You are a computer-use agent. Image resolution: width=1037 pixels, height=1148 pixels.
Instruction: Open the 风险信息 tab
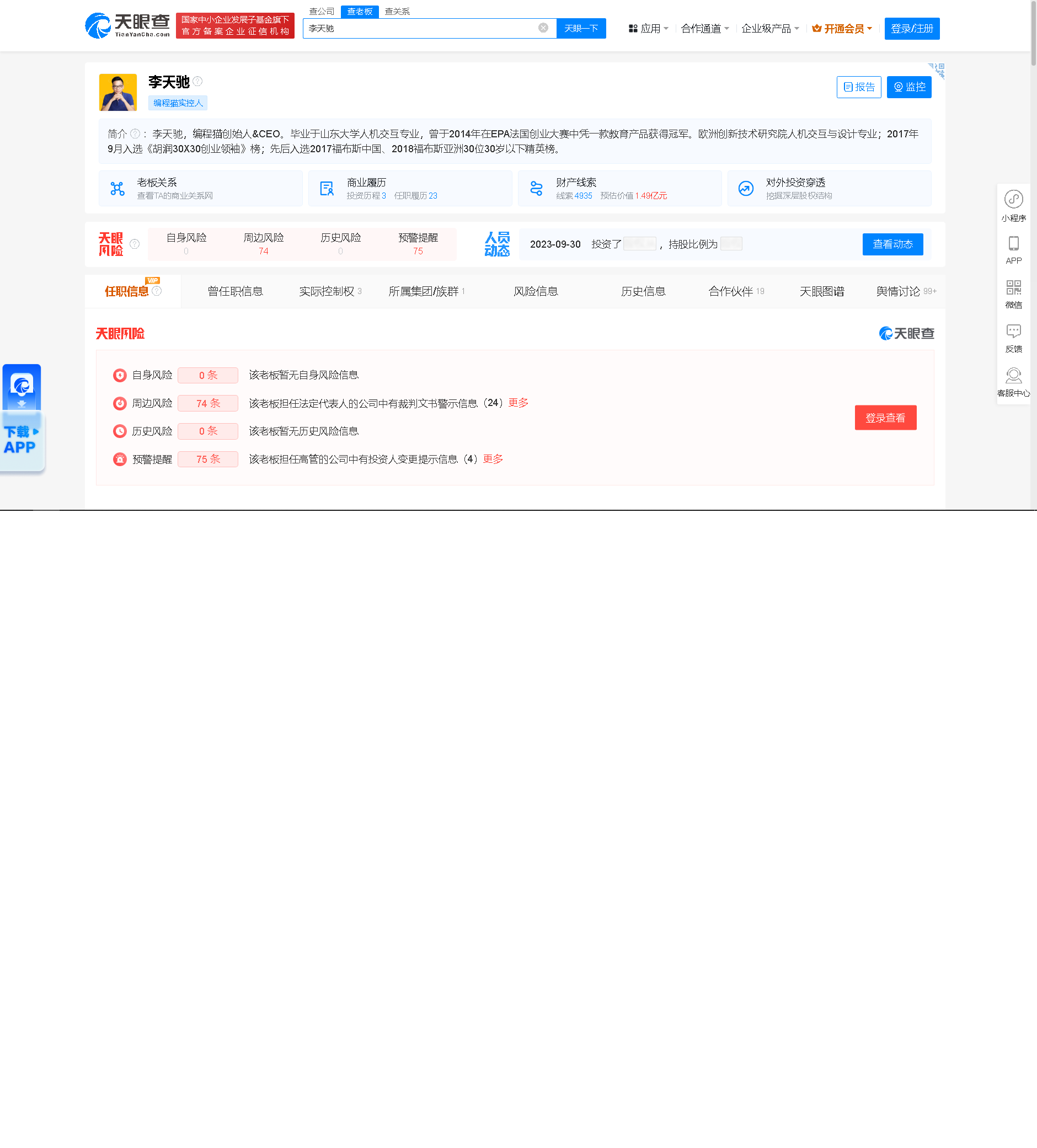pyautogui.click(x=536, y=292)
